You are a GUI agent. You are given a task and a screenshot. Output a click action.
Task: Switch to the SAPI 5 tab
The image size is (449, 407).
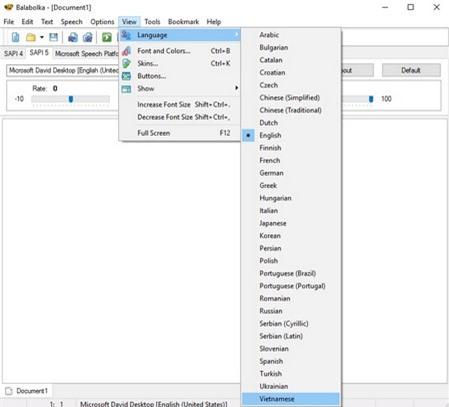pyautogui.click(x=39, y=53)
